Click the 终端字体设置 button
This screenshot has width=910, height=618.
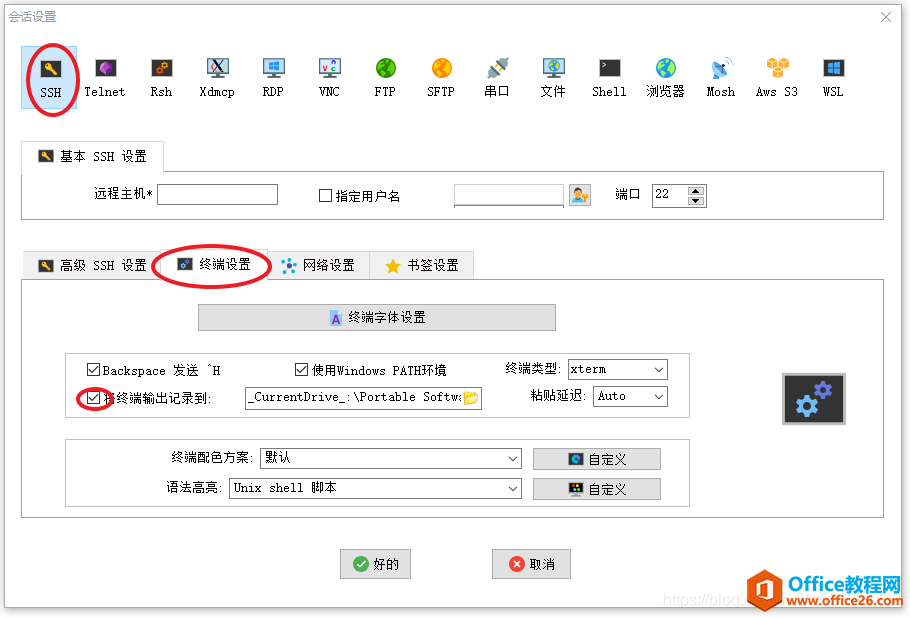point(377,317)
